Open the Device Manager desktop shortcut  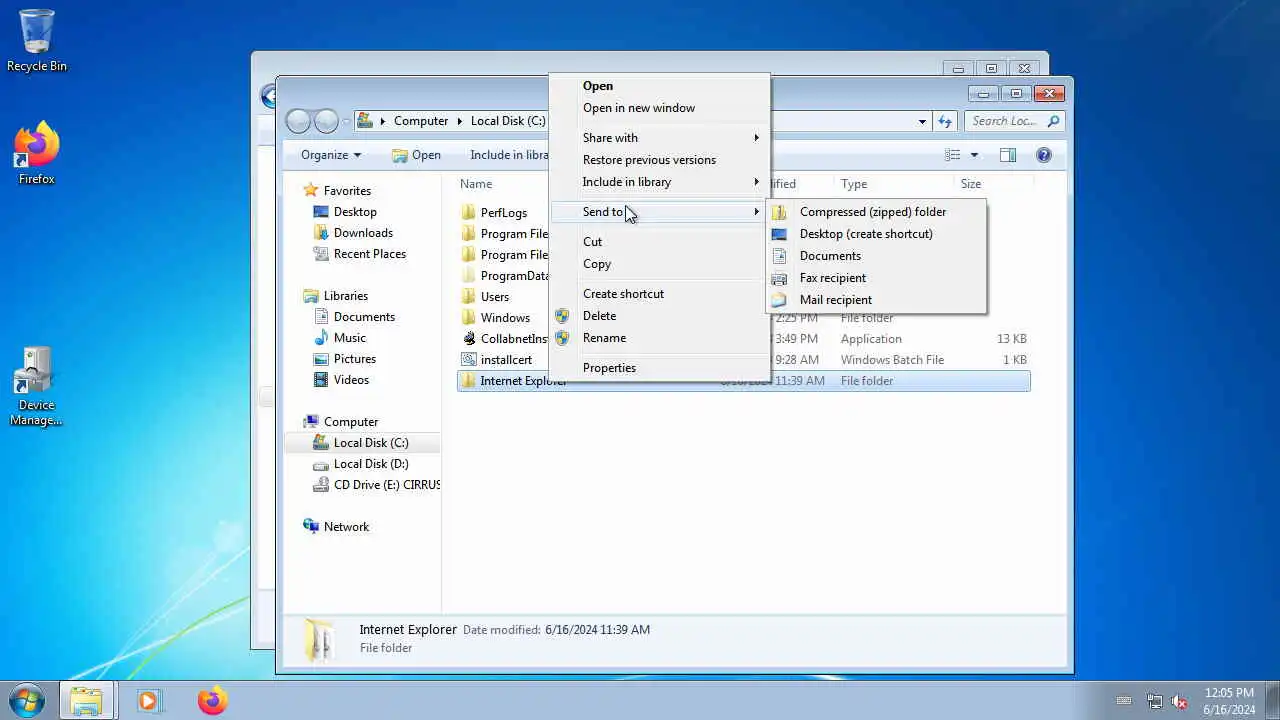[36, 386]
